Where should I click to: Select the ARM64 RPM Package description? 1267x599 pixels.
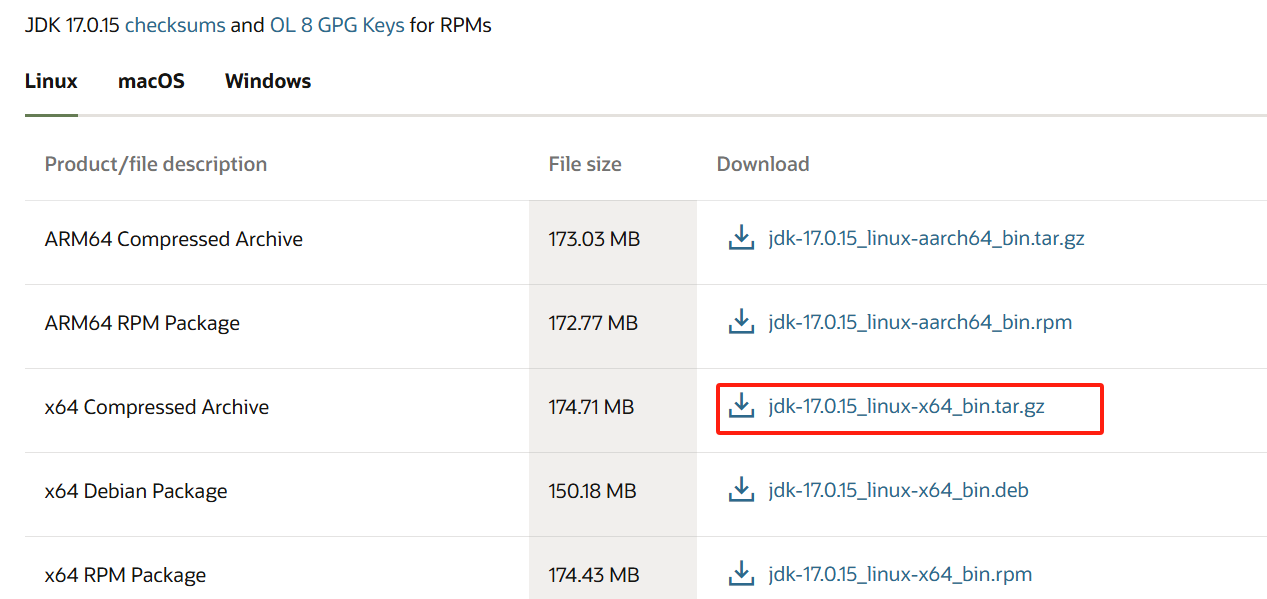tap(142, 323)
